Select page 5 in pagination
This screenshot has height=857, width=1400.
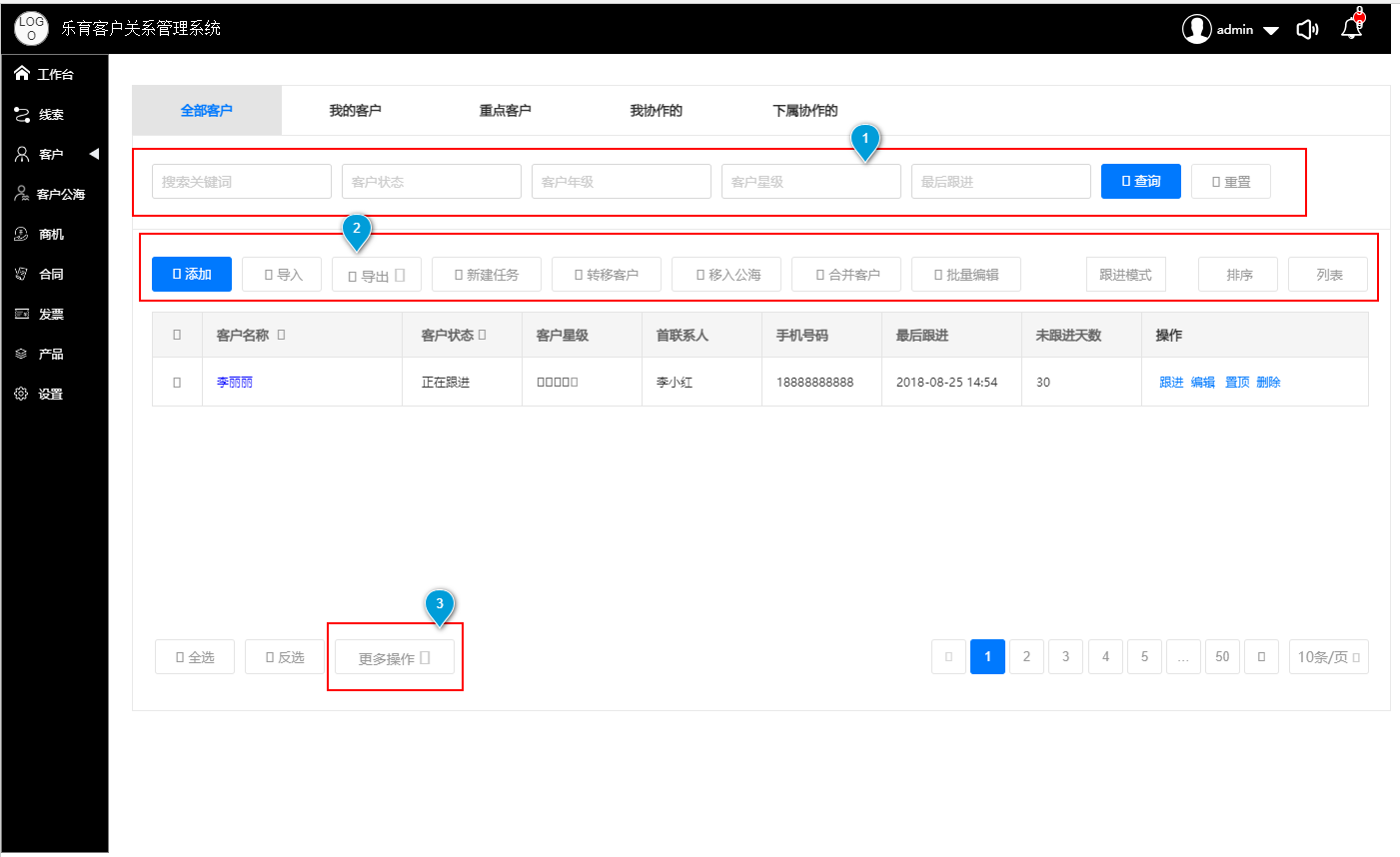tap(1144, 657)
